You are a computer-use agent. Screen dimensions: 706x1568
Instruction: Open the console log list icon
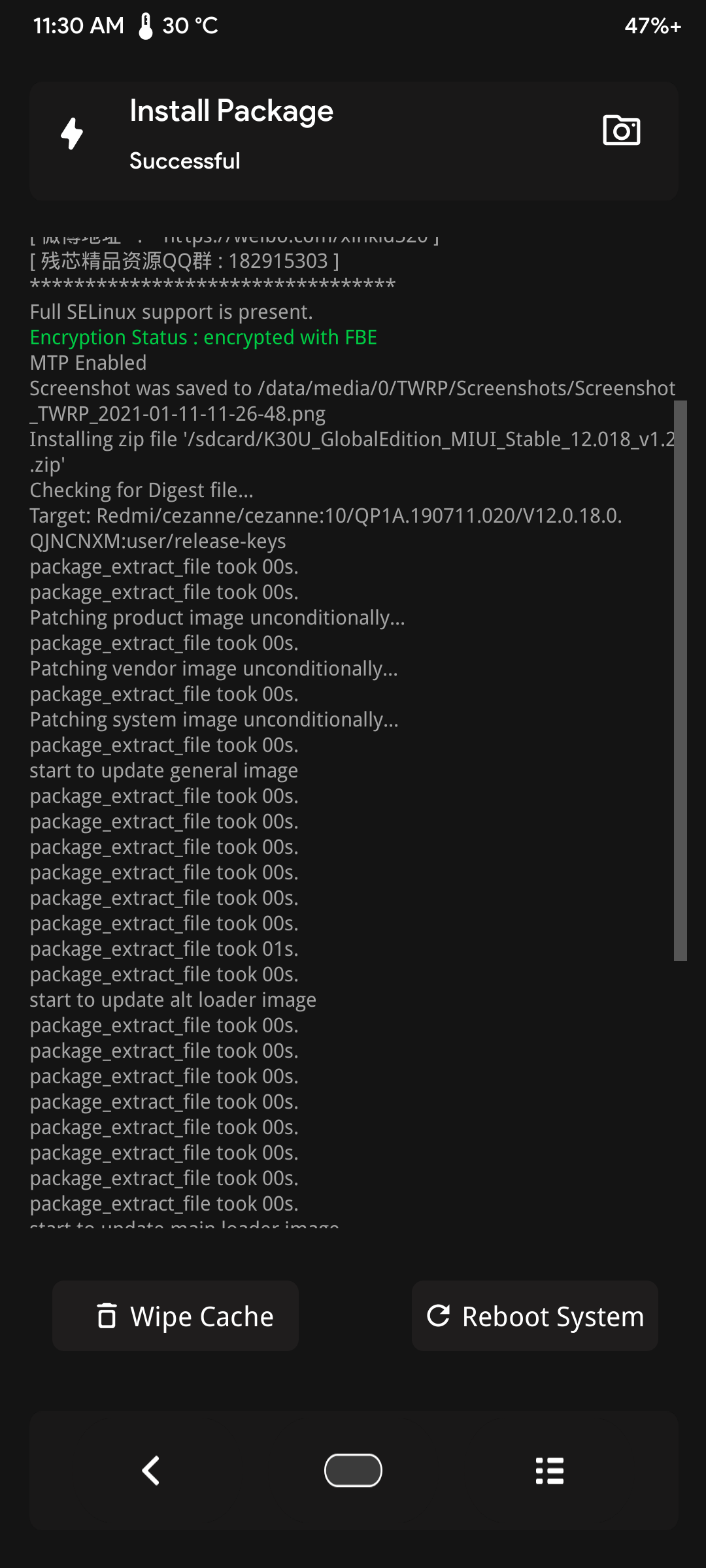(550, 1471)
